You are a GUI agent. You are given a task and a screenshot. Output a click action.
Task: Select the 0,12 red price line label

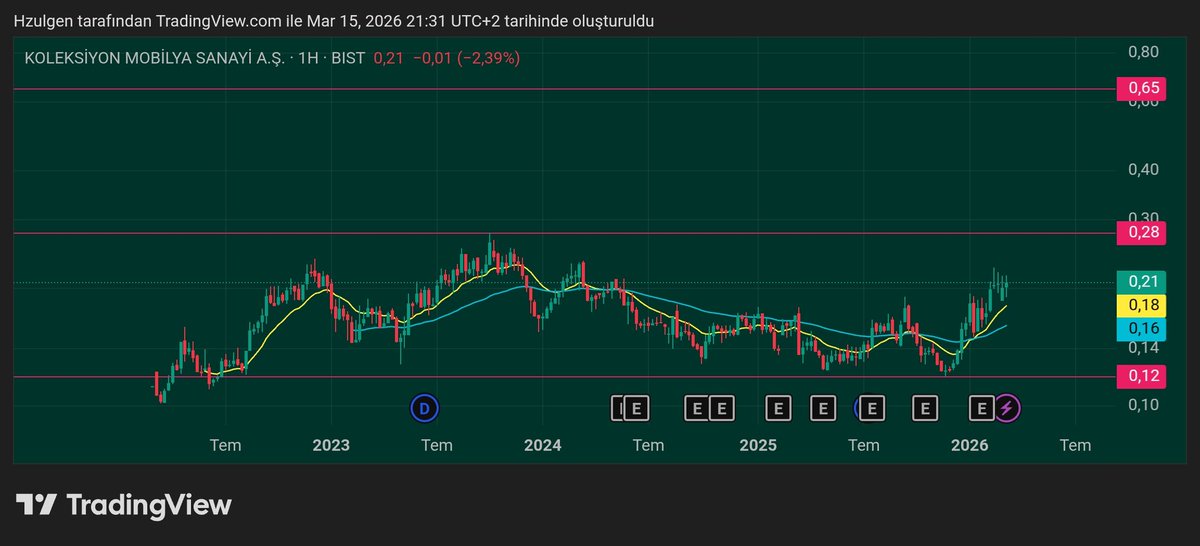click(x=1144, y=377)
